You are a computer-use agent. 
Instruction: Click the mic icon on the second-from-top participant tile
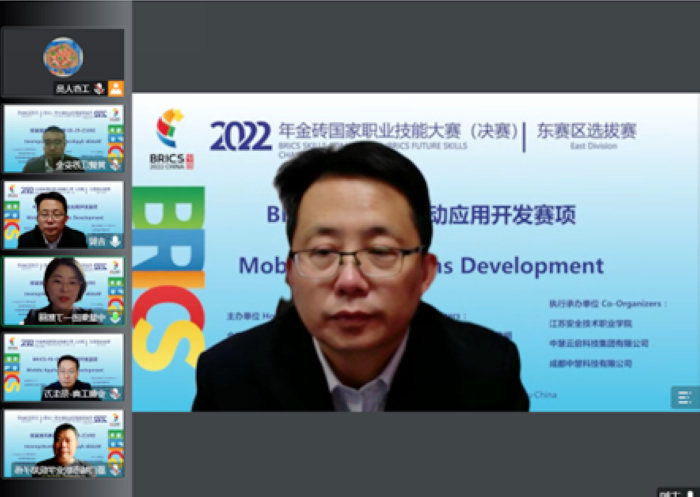tap(116, 165)
